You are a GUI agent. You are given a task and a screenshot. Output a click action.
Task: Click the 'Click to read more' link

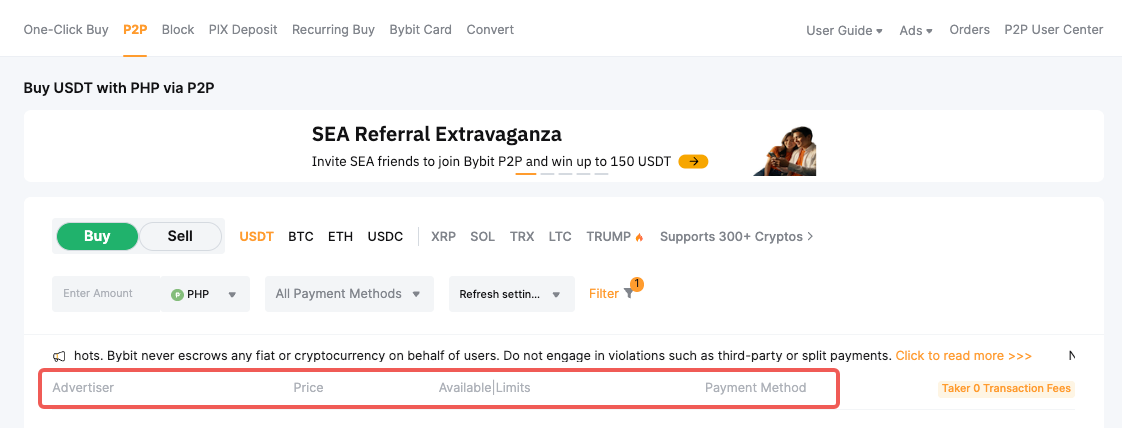(963, 356)
